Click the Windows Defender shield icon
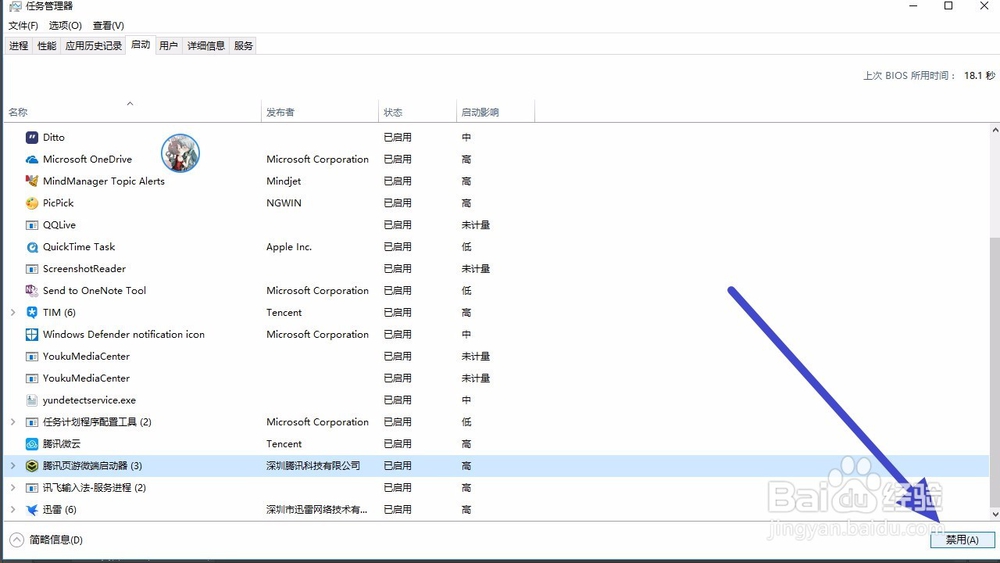 pos(32,334)
